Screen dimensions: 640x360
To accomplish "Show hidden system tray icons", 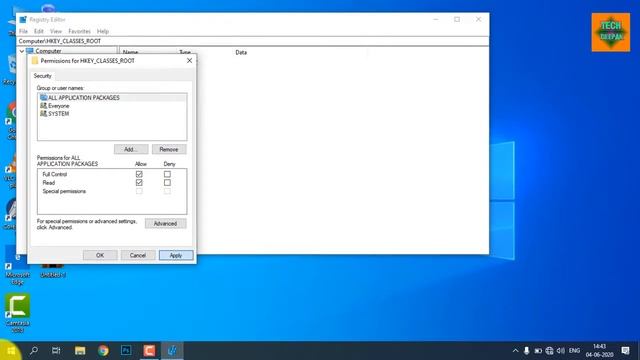I will click(x=516, y=351).
